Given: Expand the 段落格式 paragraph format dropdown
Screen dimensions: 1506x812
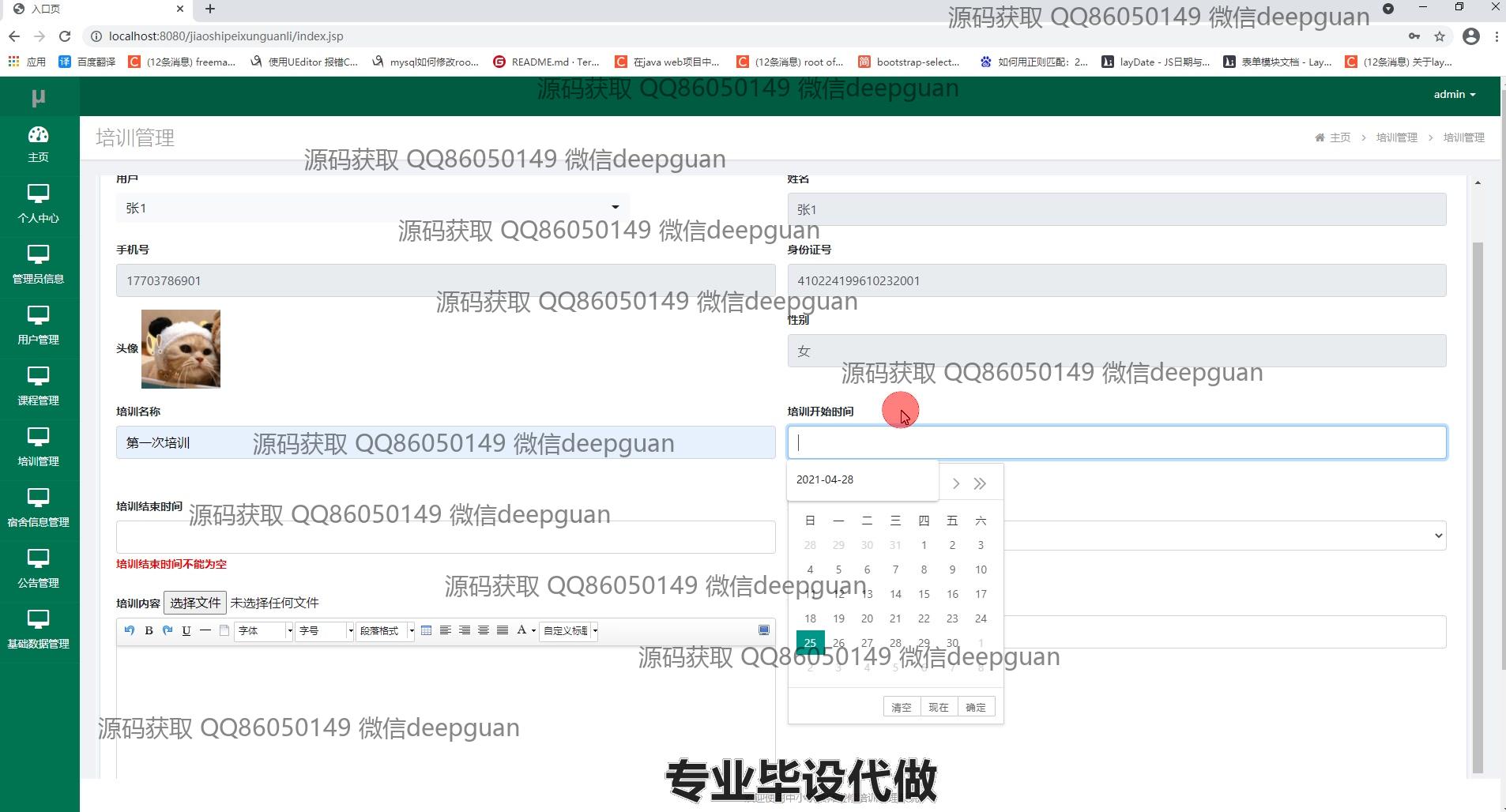Looking at the screenshot, I should pos(386,630).
